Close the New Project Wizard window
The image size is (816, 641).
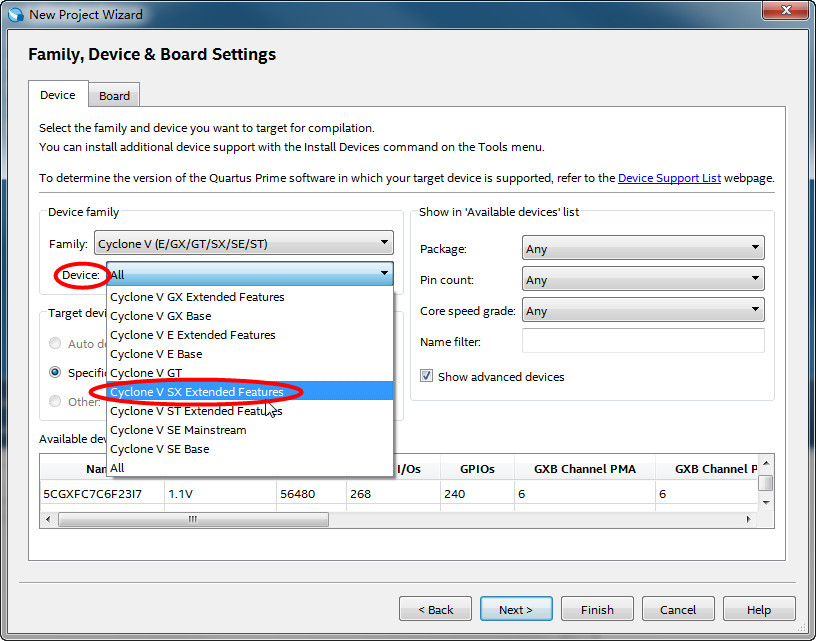[786, 10]
